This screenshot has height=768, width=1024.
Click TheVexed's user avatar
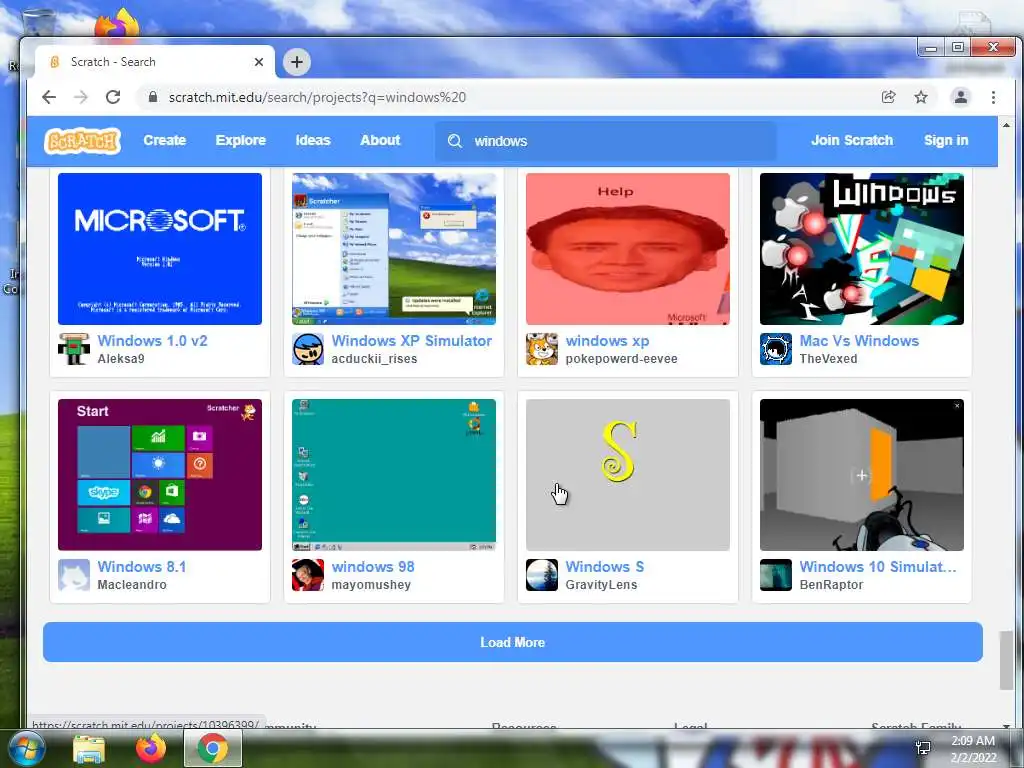(x=776, y=349)
